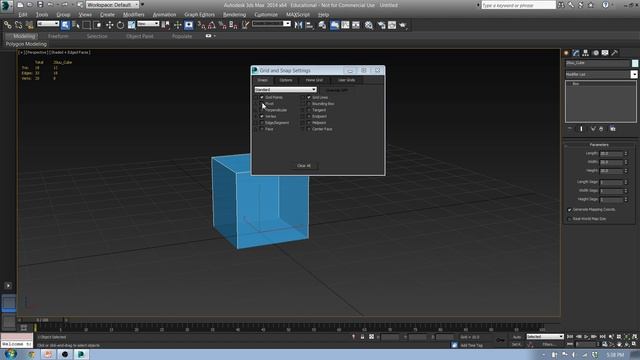The image size is (640, 360).
Task: Open the Material Editor icon
Action: (x=369, y=25)
